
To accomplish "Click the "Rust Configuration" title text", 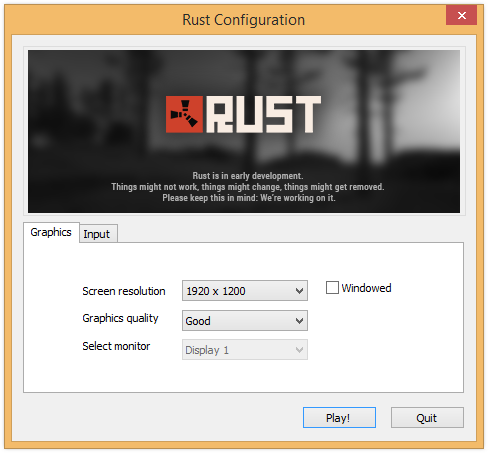I will [244, 20].
